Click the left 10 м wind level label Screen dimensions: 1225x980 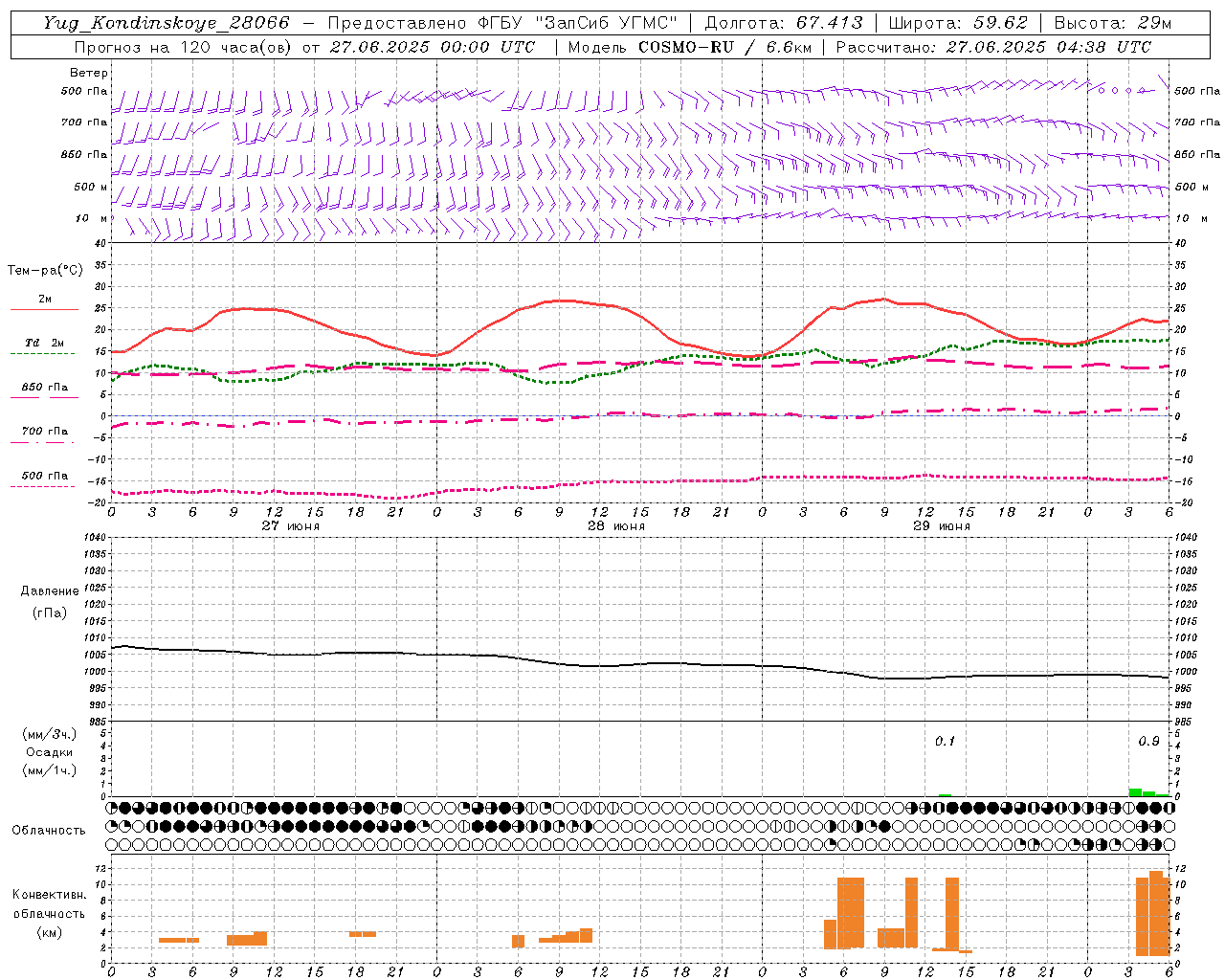(92, 218)
